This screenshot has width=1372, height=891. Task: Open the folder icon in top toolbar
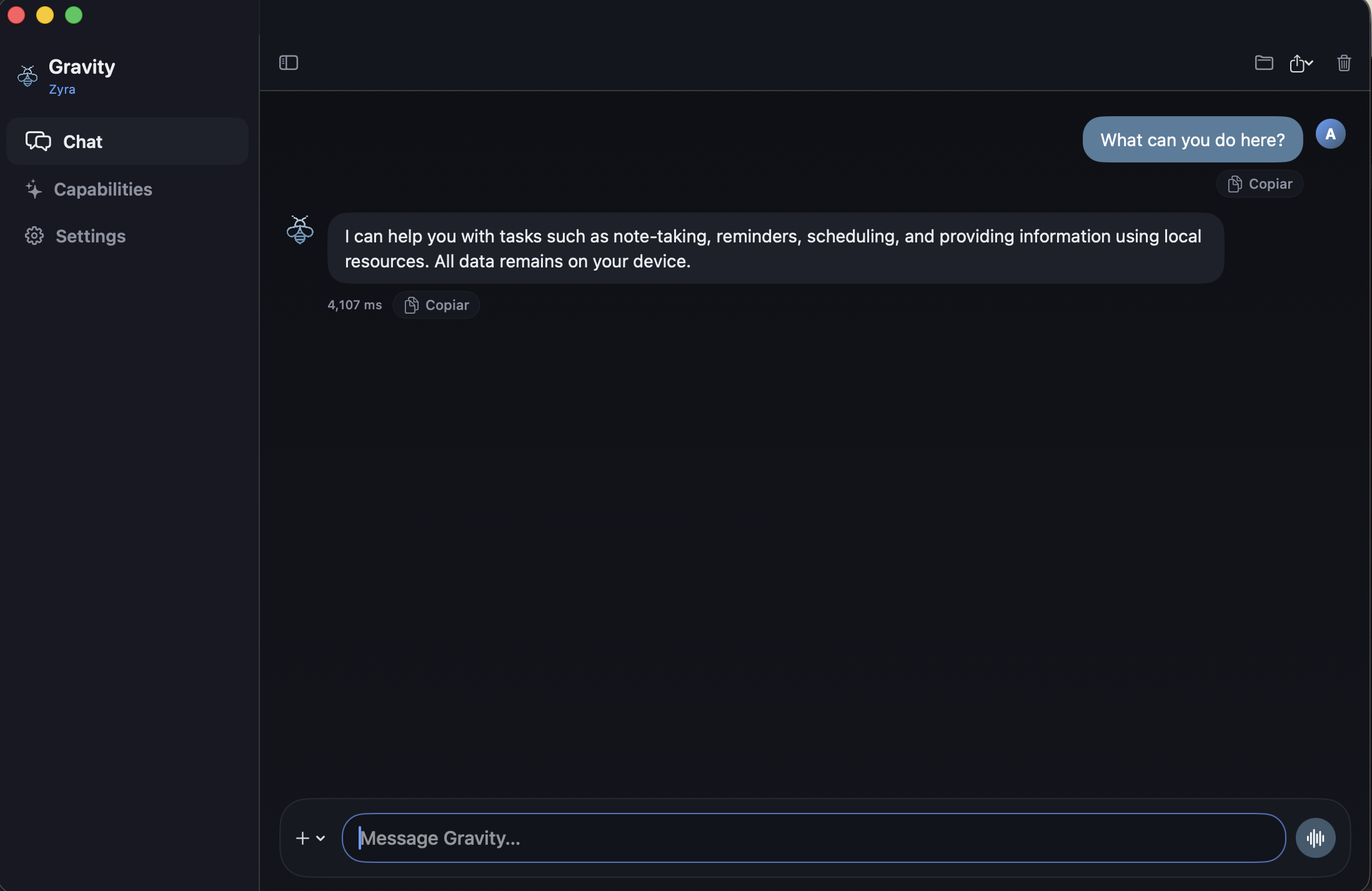[x=1263, y=62]
